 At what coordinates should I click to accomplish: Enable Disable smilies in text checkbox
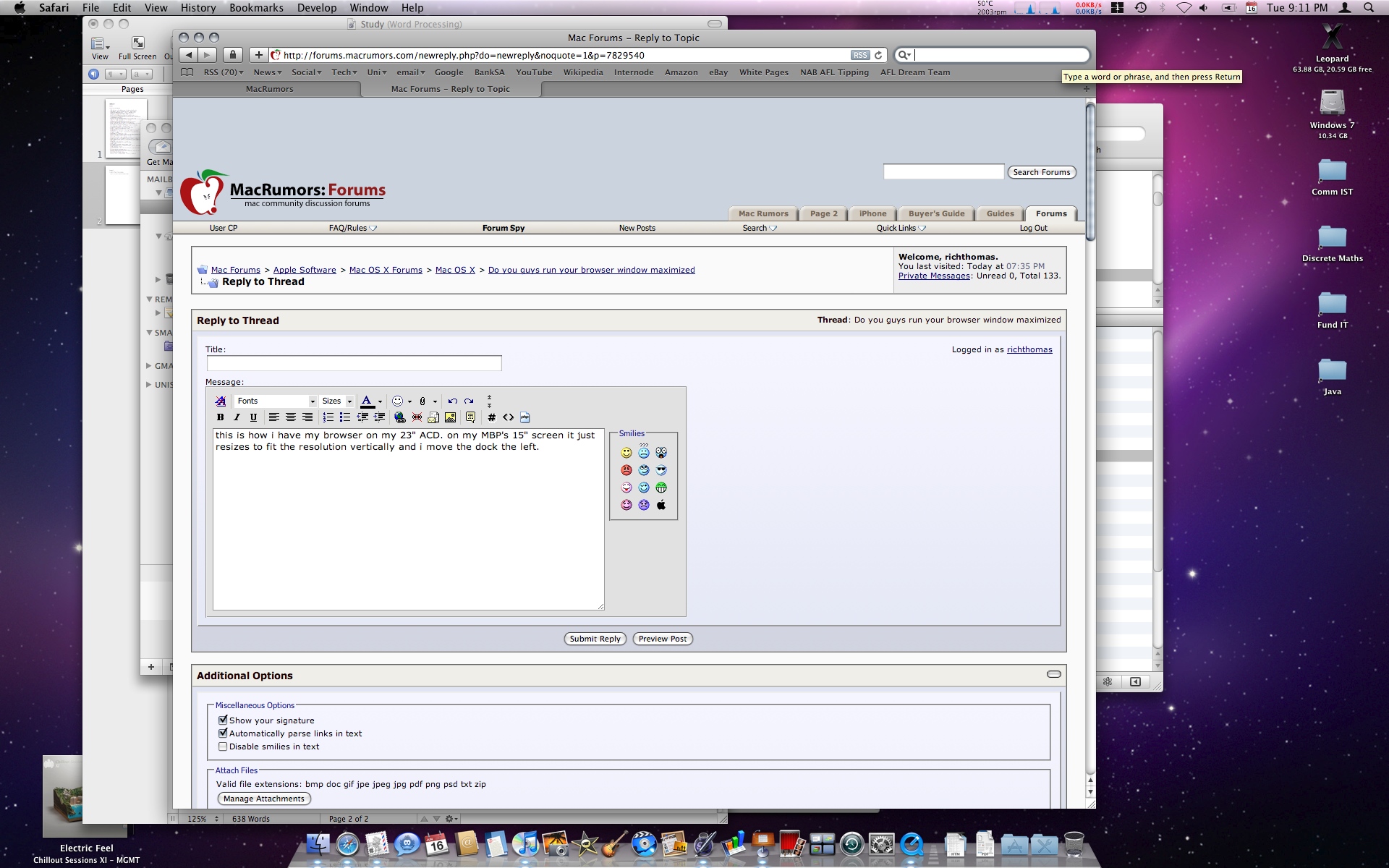pos(223,746)
